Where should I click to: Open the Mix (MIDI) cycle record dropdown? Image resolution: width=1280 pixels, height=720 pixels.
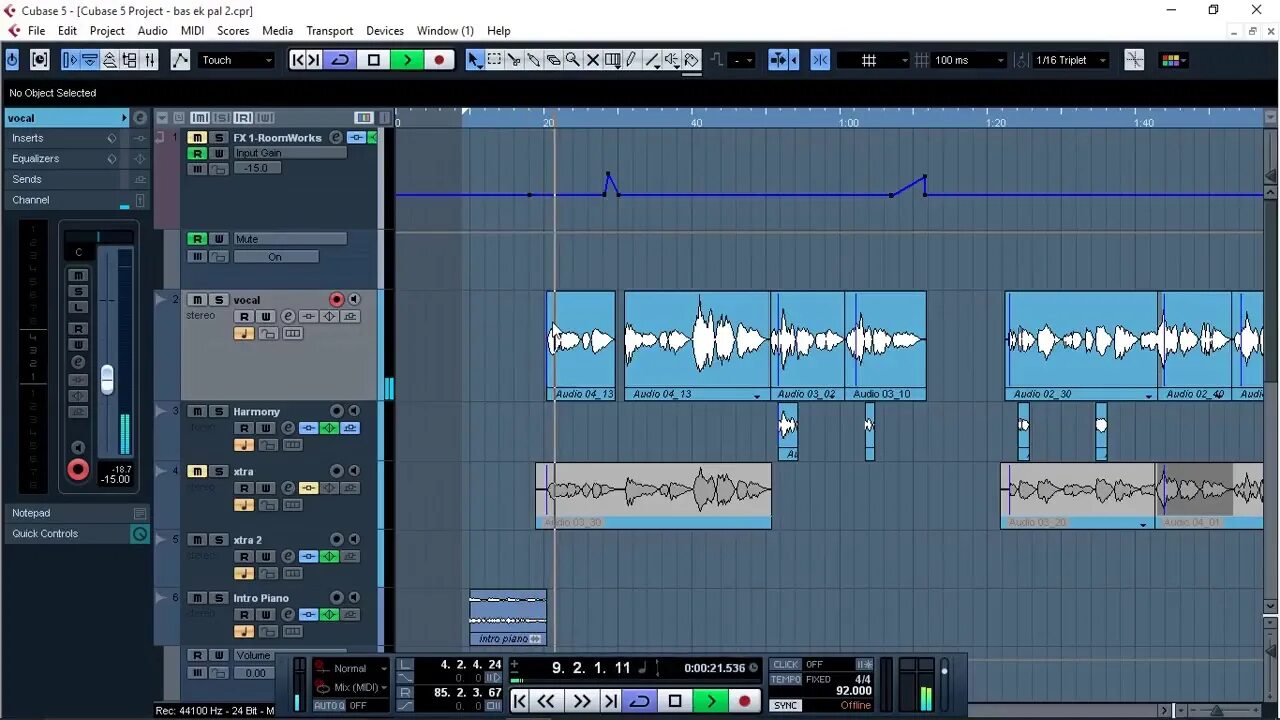click(x=351, y=687)
